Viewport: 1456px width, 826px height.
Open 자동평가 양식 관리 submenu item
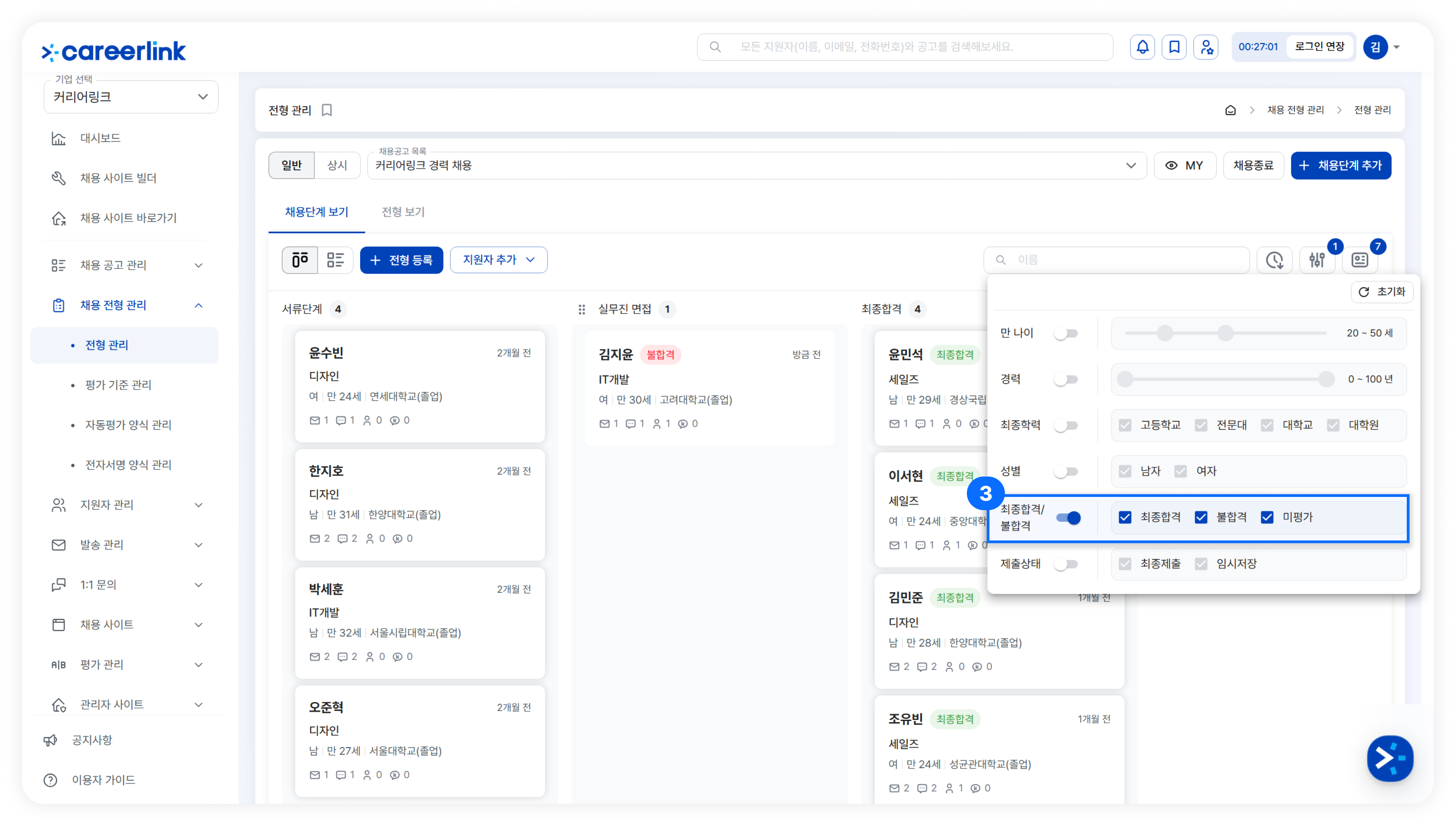128,425
